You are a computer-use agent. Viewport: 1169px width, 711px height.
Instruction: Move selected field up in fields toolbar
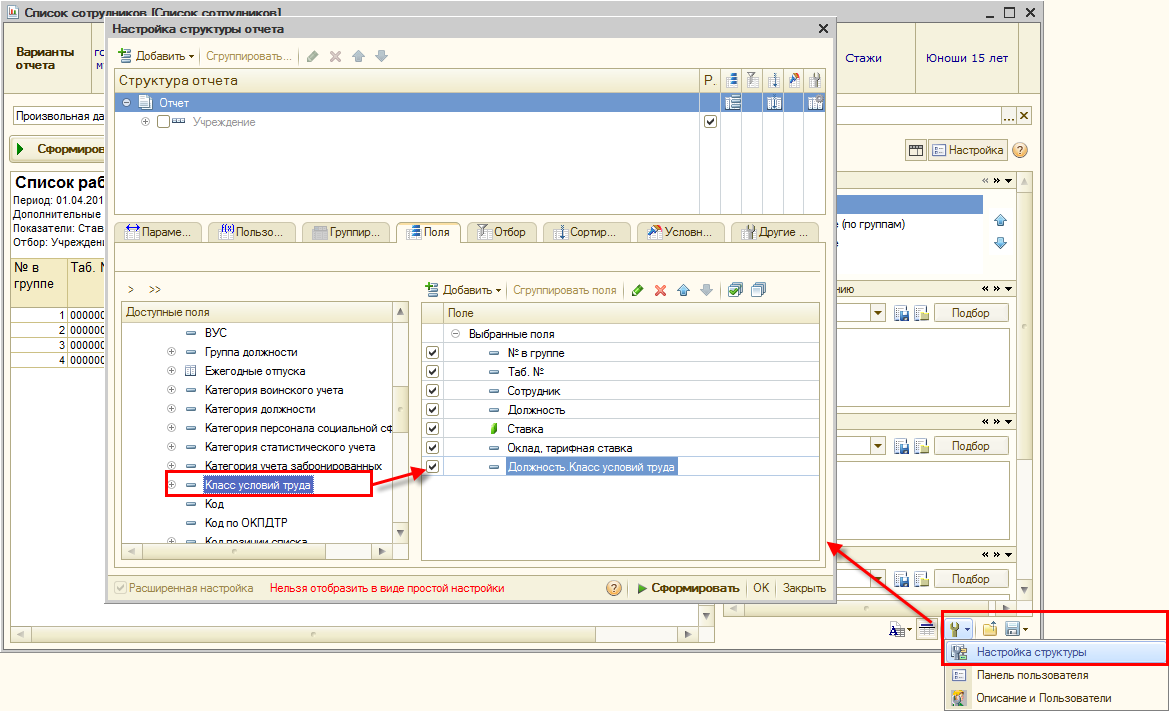tap(684, 290)
